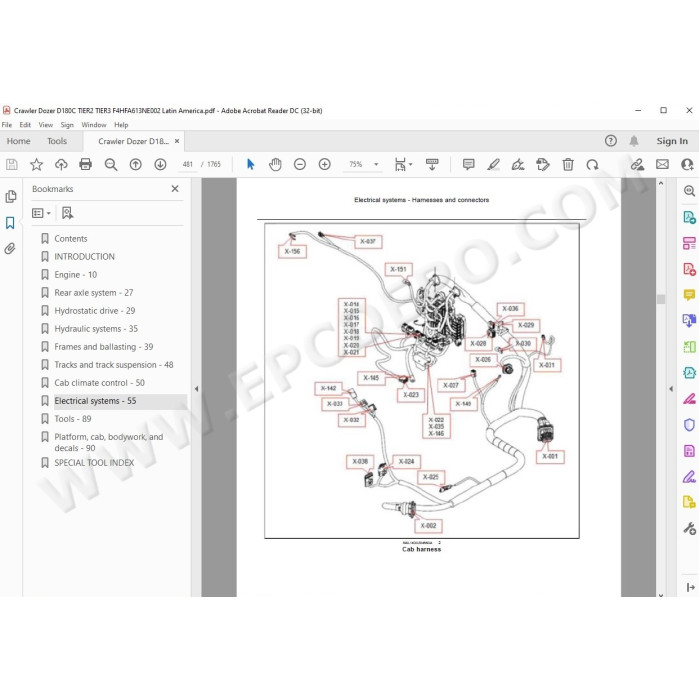Rotate the page view icon
This screenshot has width=700, height=700.
592,165
